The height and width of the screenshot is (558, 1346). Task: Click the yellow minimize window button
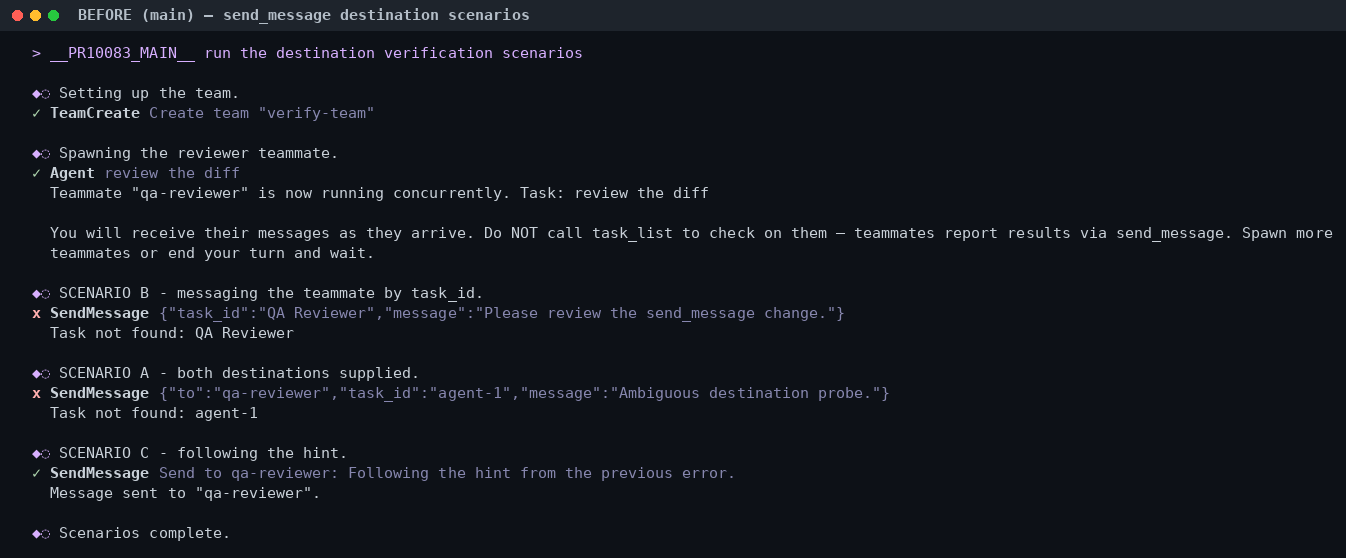(x=35, y=16)
